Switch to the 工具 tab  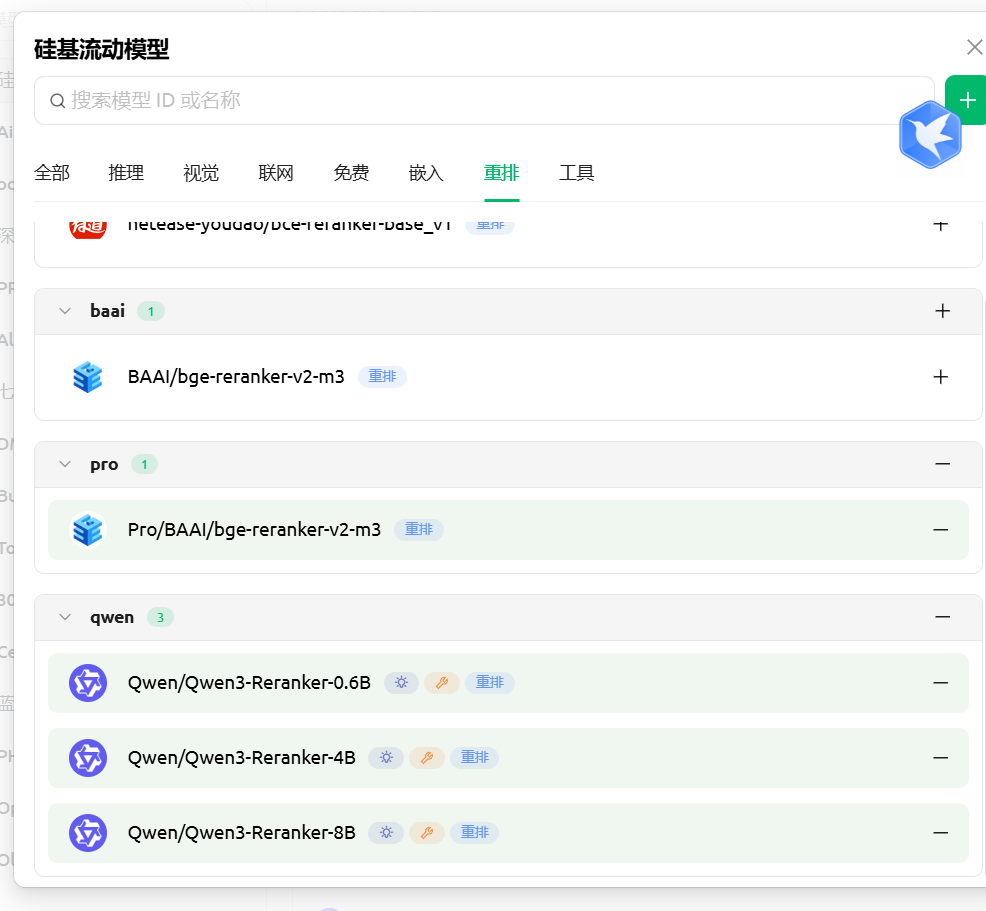(x=577, y=173)
